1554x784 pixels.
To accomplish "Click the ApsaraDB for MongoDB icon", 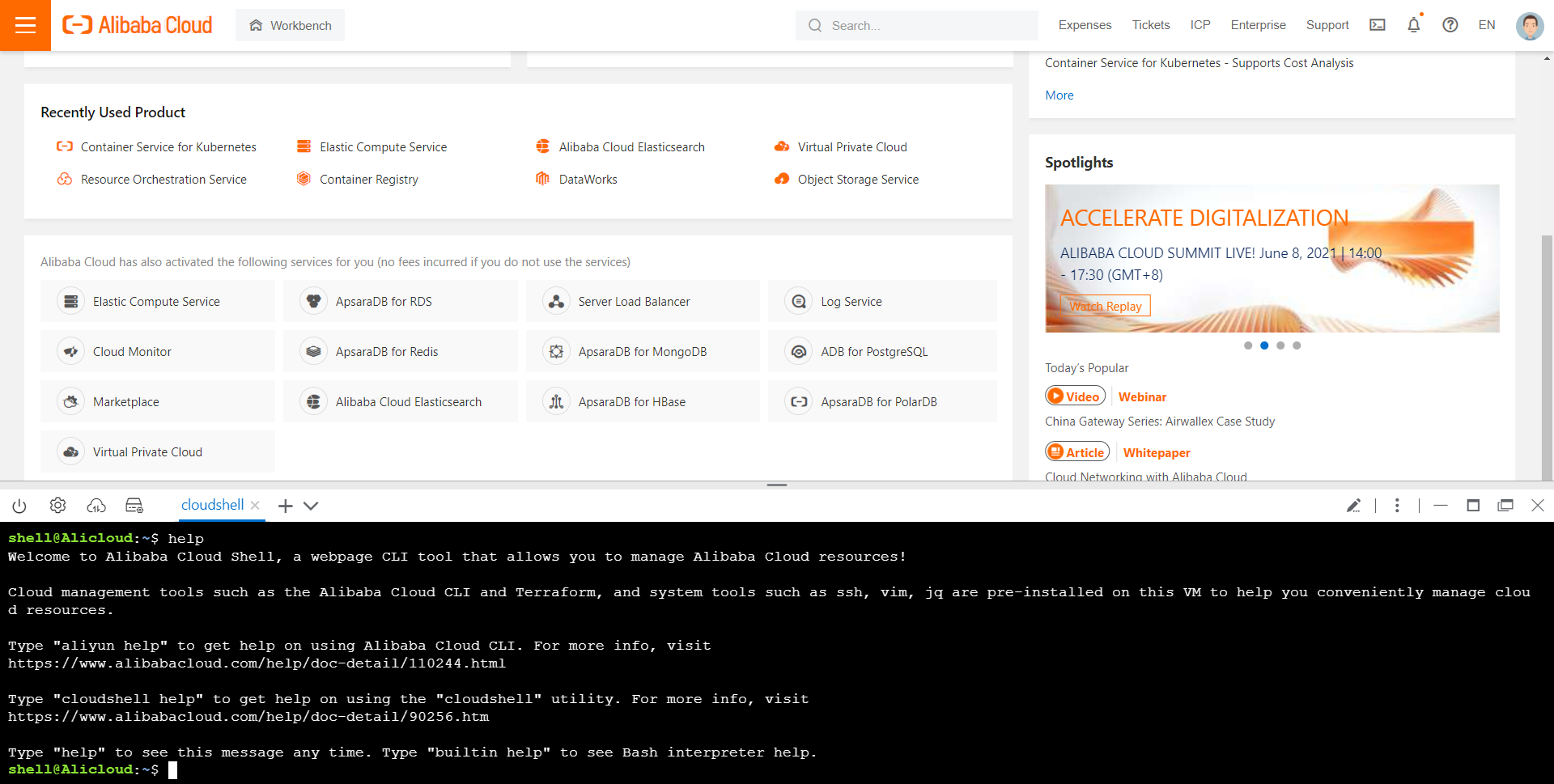I will pos(557,352).
